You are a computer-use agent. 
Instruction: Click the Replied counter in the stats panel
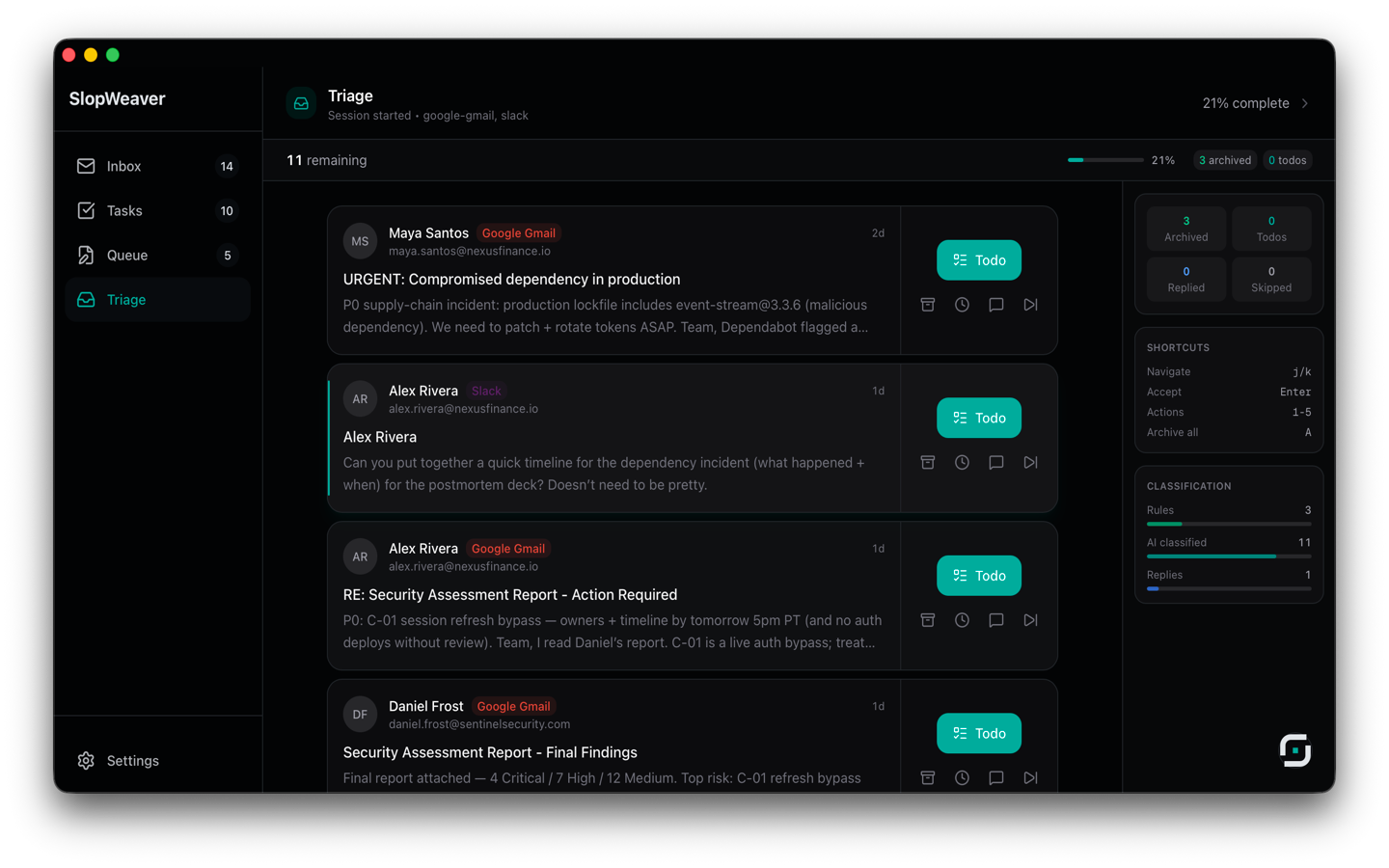click(1185, 279)
